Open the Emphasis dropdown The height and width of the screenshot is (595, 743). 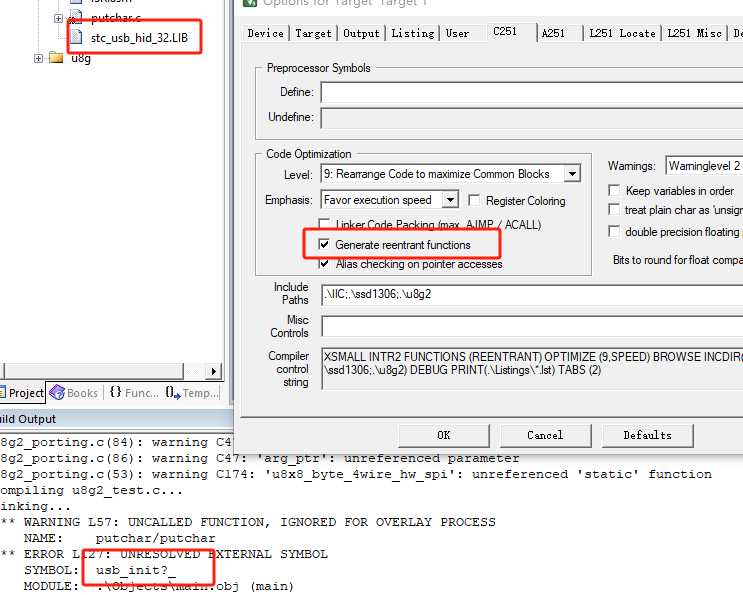[450, 200]
